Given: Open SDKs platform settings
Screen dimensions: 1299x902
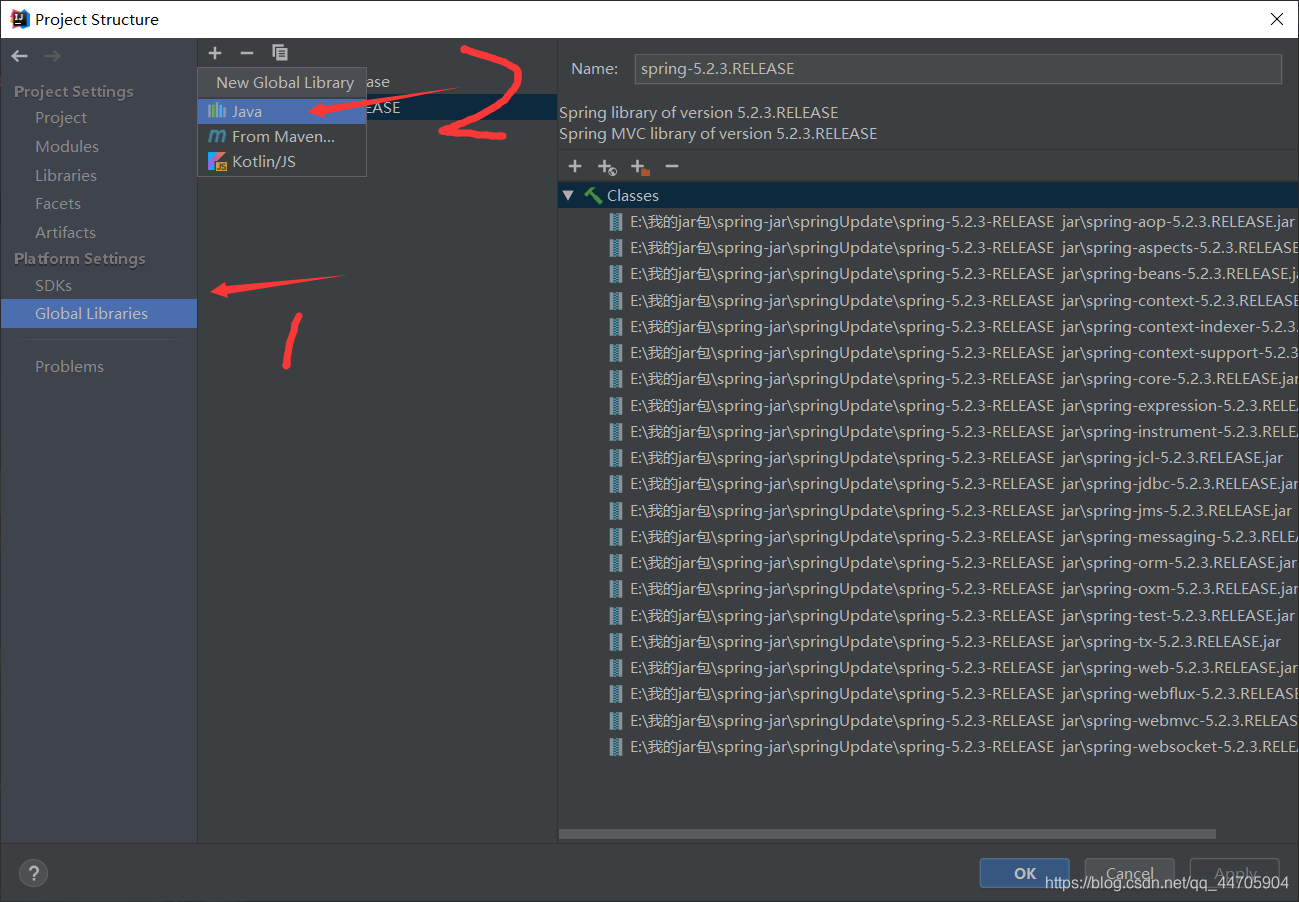Looking at the screenshot, I should click(x=53, y=285).
